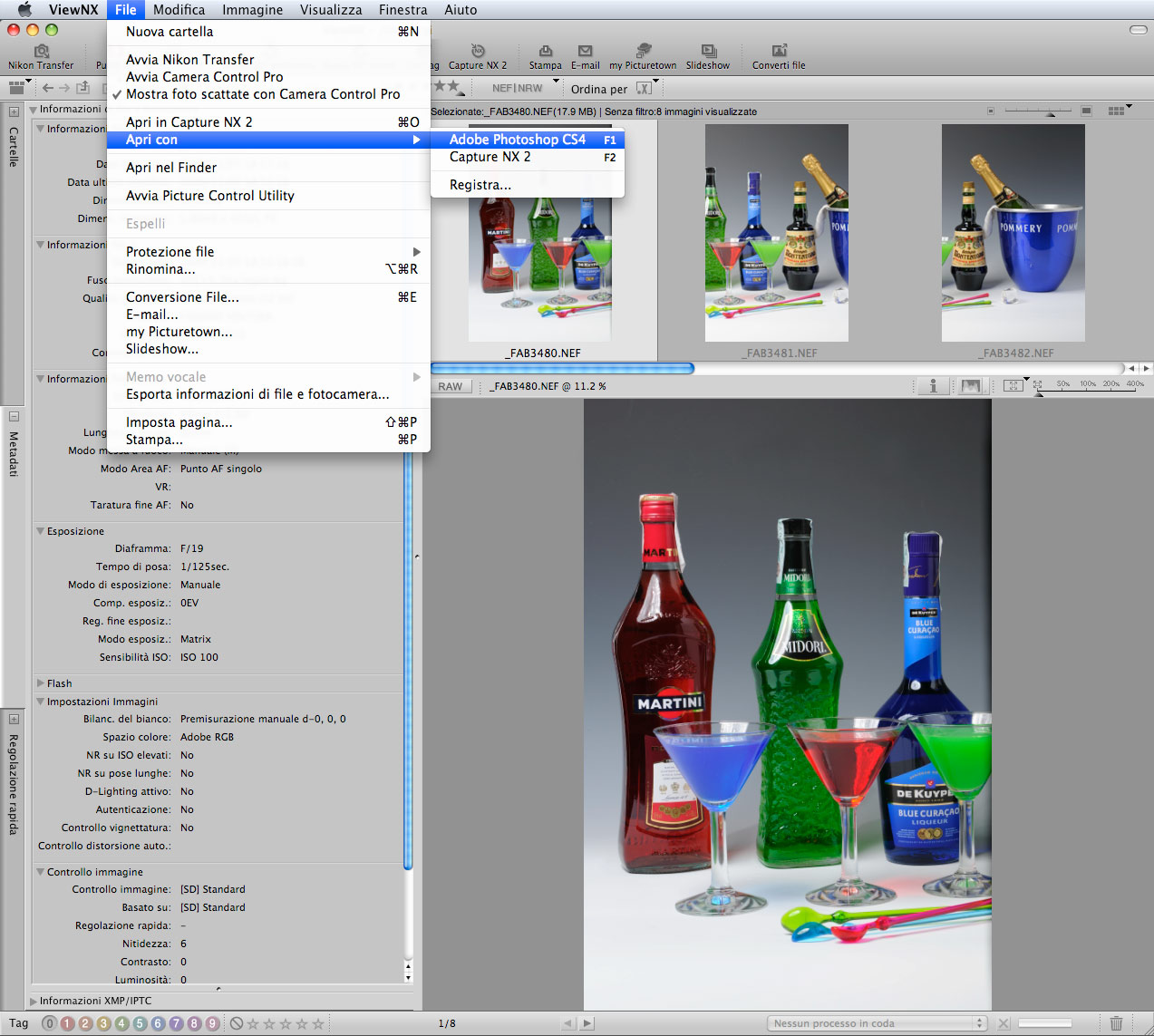
Task: Choose Apri nel Finder menu item
Action: 268,168
